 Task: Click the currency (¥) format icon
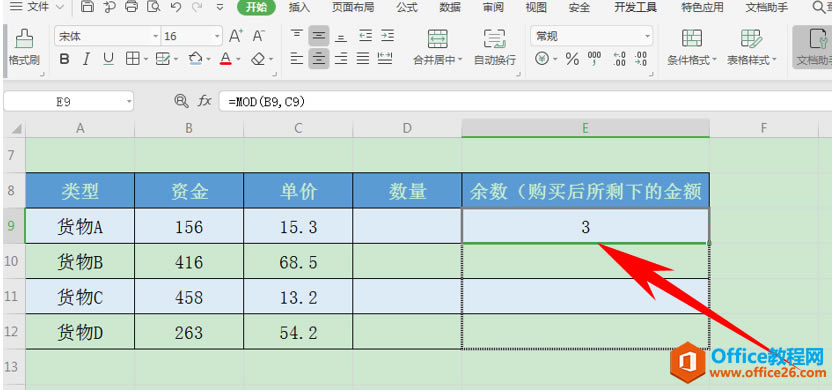click(542, 58)
